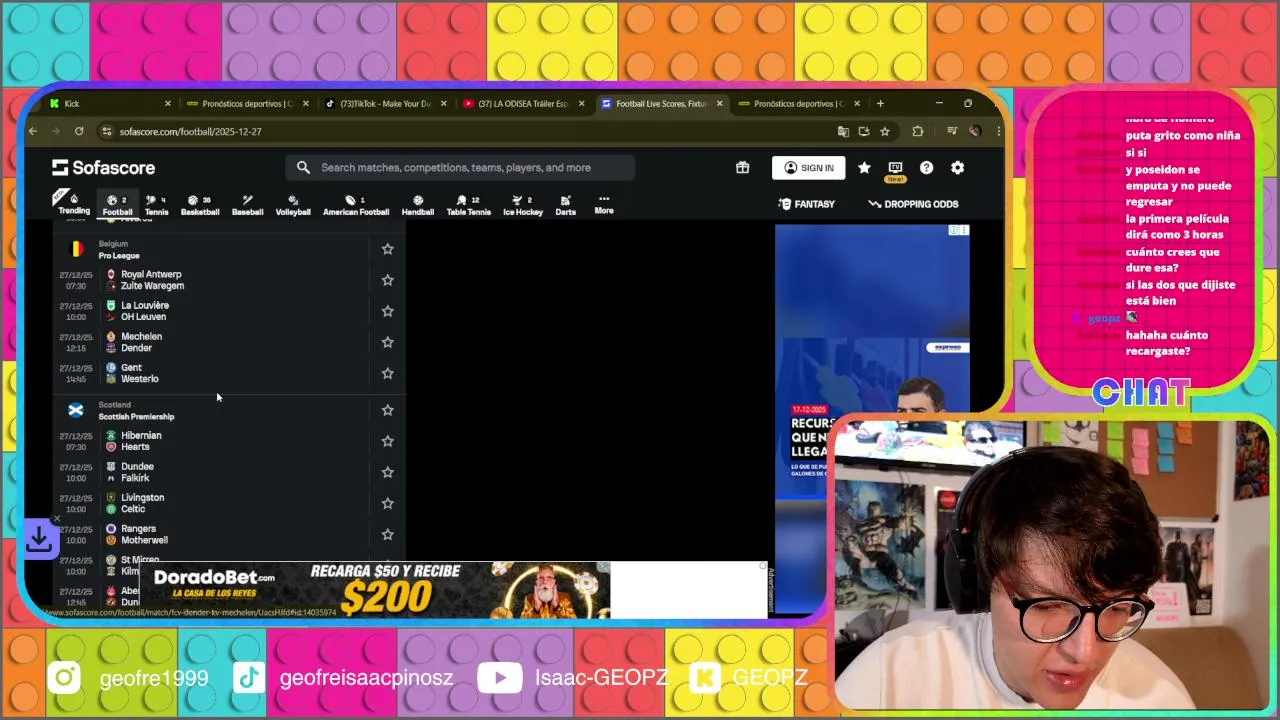Star the Hibernian vs Hearts match
Image resolution: width=1280 pixels, height=720 pixels.
(x=387, y=441)
